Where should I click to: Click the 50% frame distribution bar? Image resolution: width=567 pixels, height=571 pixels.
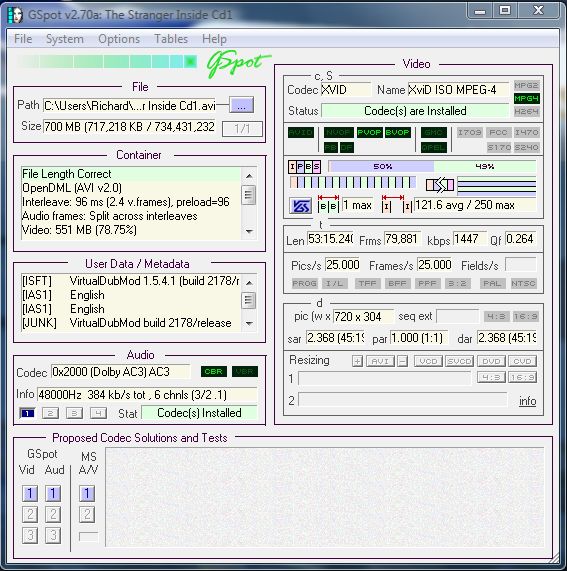382,166
